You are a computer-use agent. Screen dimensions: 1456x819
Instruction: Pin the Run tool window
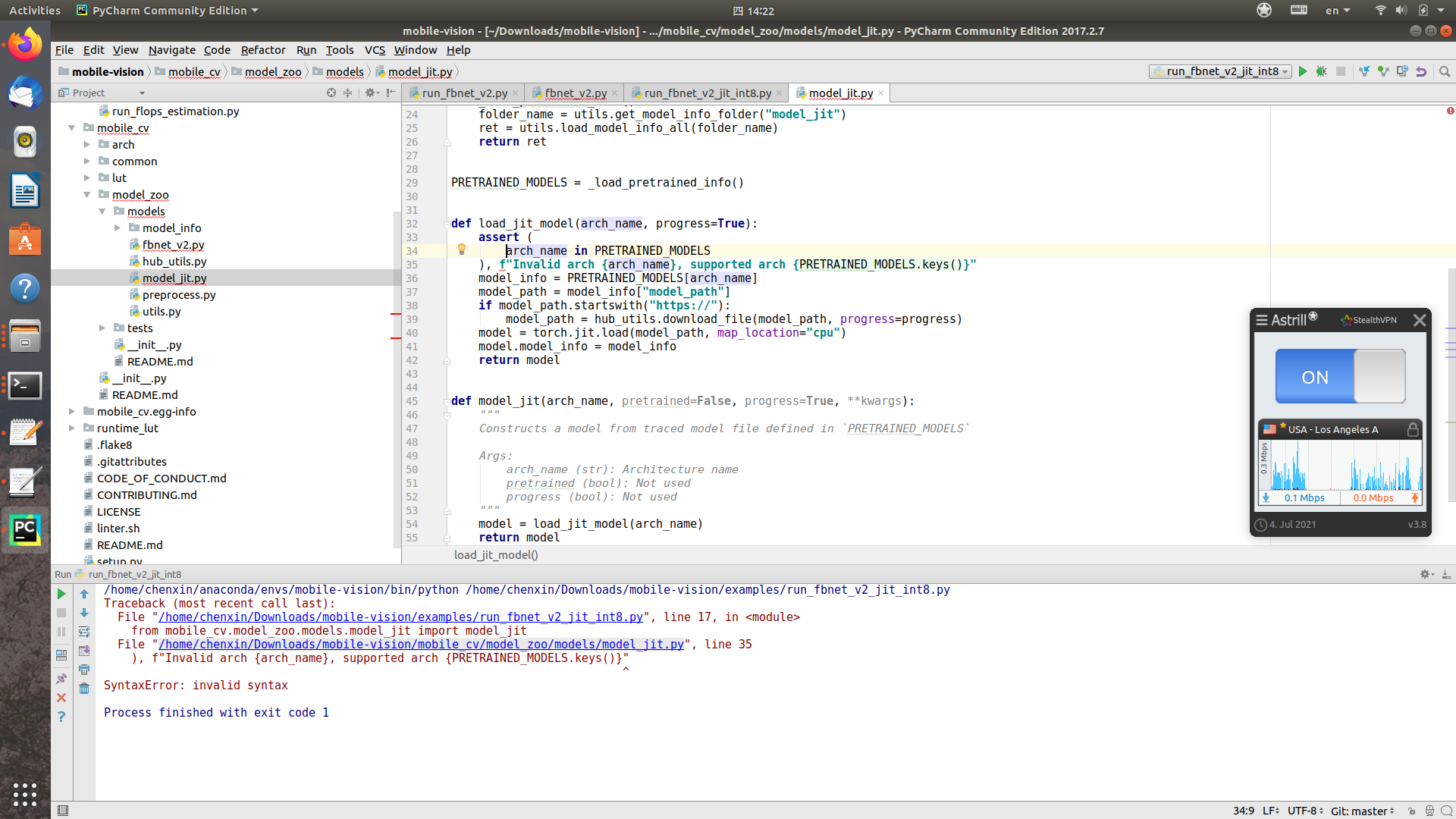(61, 679)
